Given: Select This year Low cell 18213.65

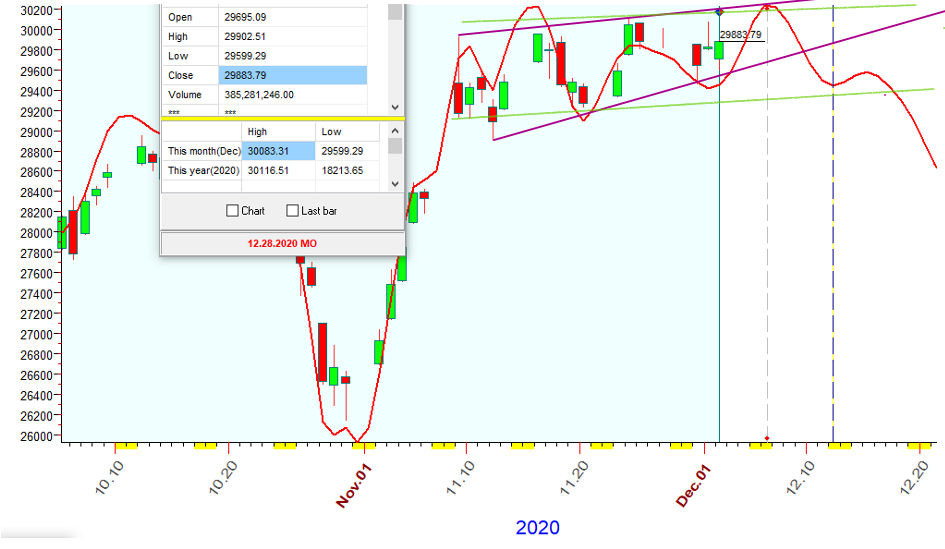Looking at the screenshot, I should click(x=347, y=171).
